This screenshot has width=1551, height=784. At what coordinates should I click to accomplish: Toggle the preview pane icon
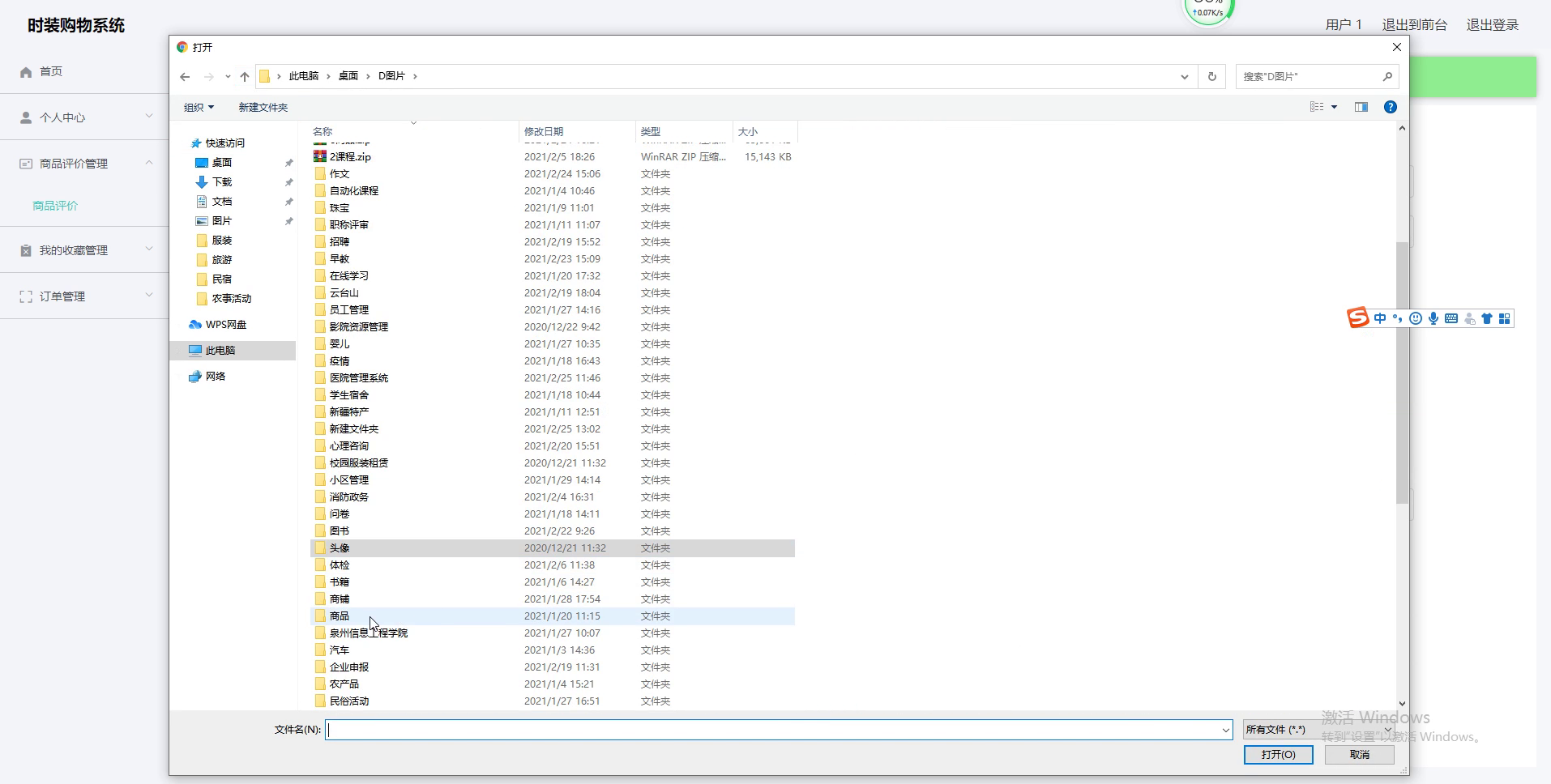(1361, 107)
